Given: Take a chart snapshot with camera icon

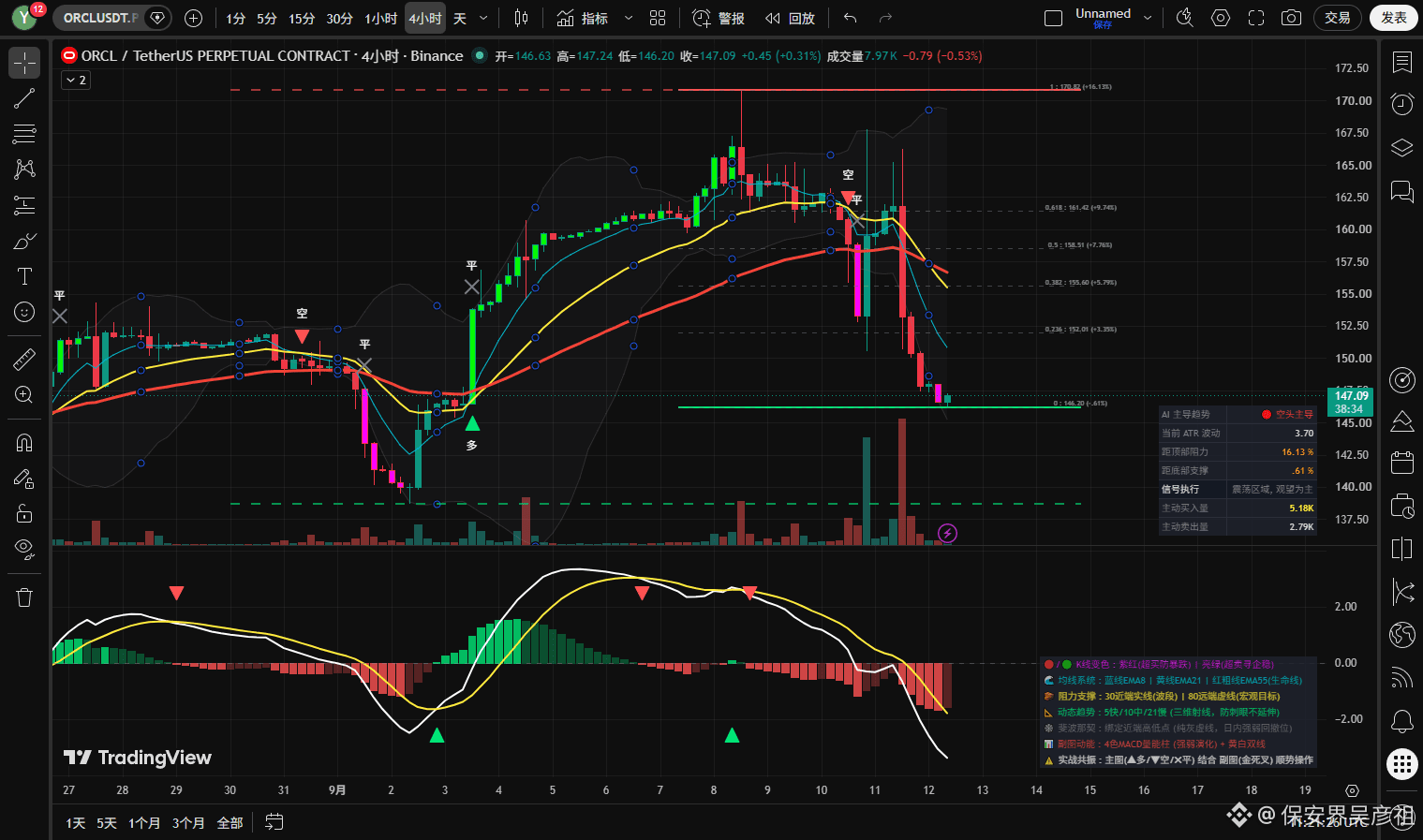Looking at the screenshot, I should 1291,18.
